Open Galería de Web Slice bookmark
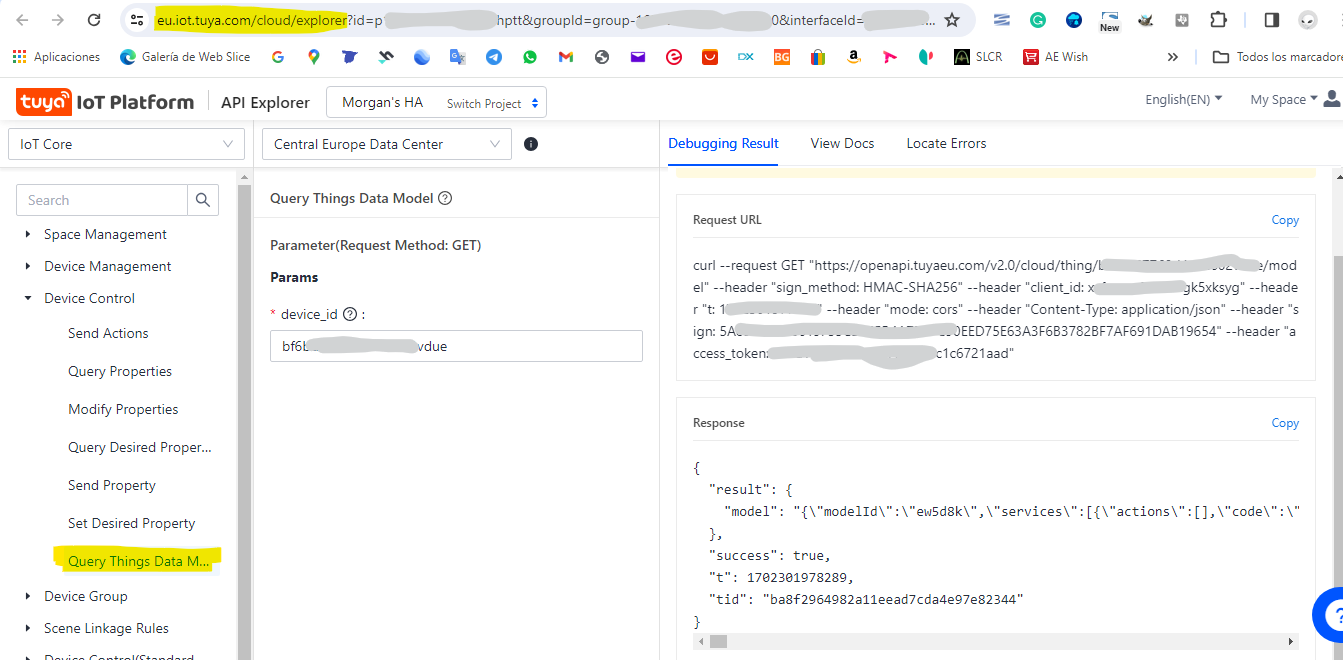1343x660 pixels. coord(185,57)
